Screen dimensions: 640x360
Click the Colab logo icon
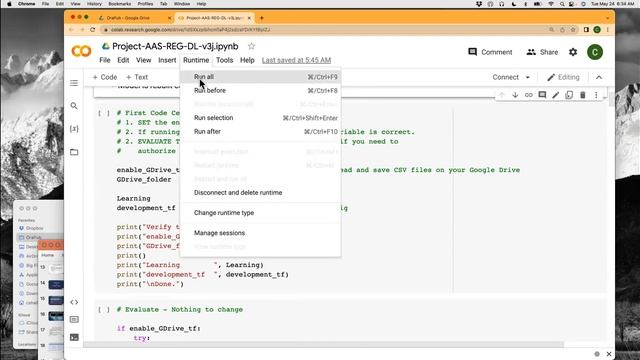81,51
